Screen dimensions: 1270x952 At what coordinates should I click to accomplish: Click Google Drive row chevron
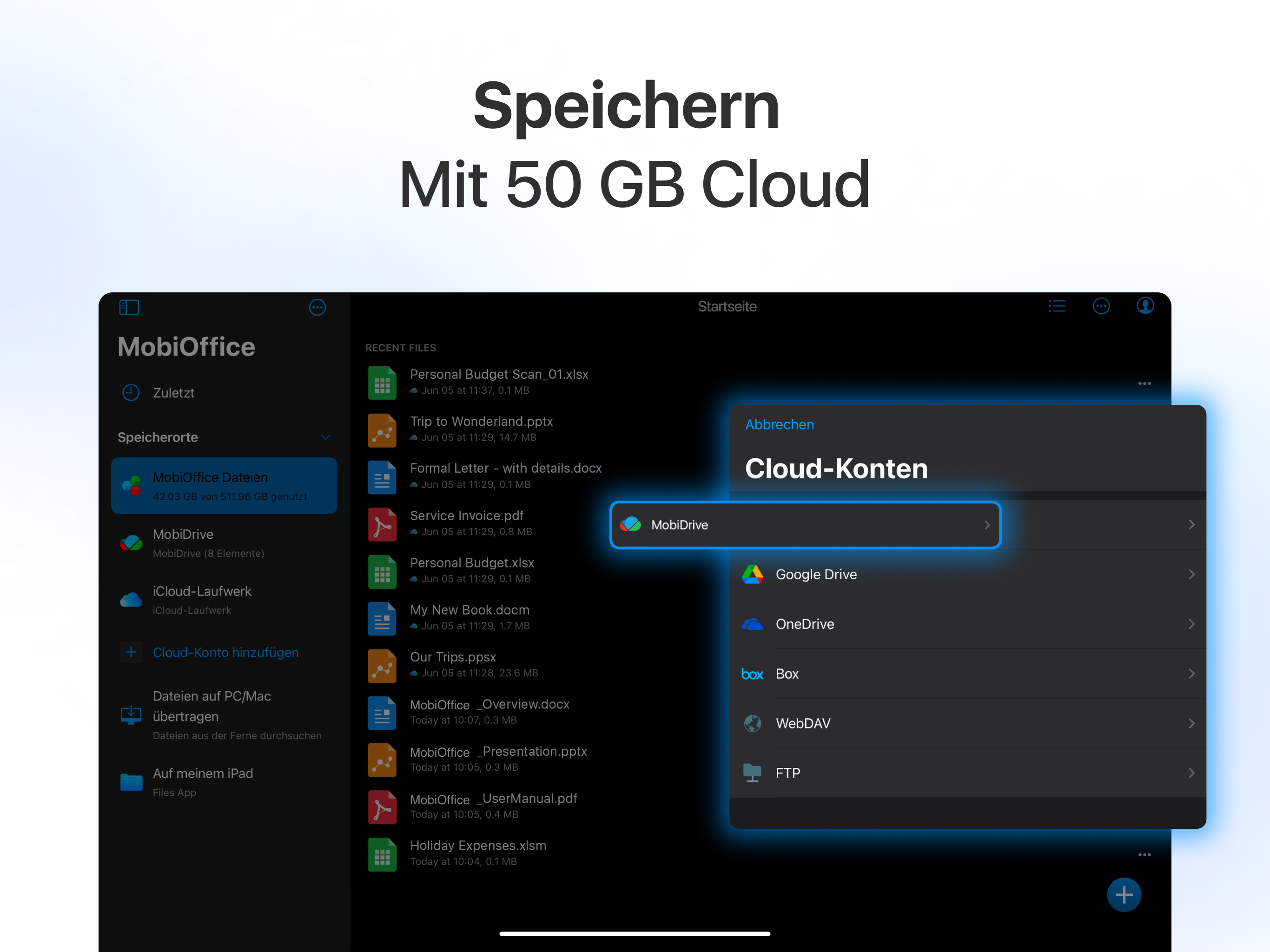pyautogui.click(x=1191, y=574)
